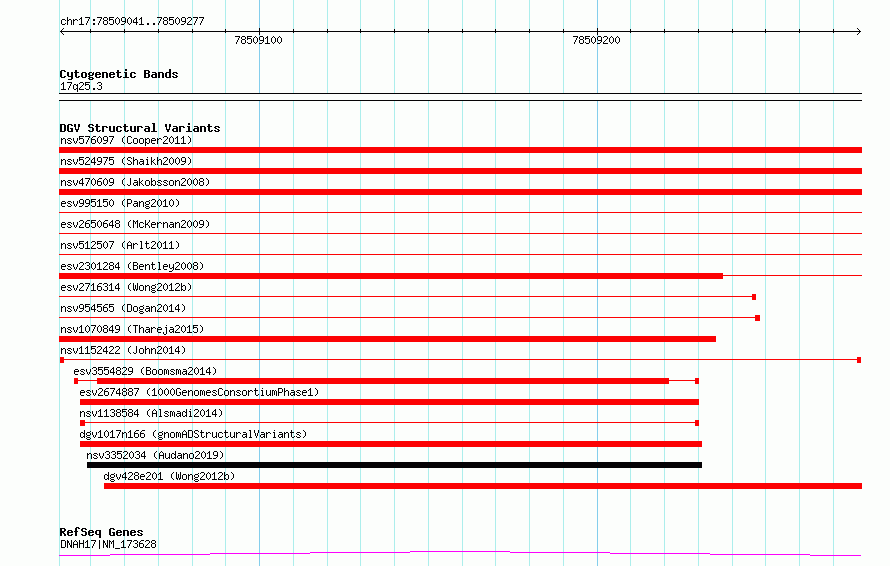Click the nsv524975 (Shaikh2009) variant label
Image resolution: width=890 pixels, height=566 pixels.
(126, 161)
